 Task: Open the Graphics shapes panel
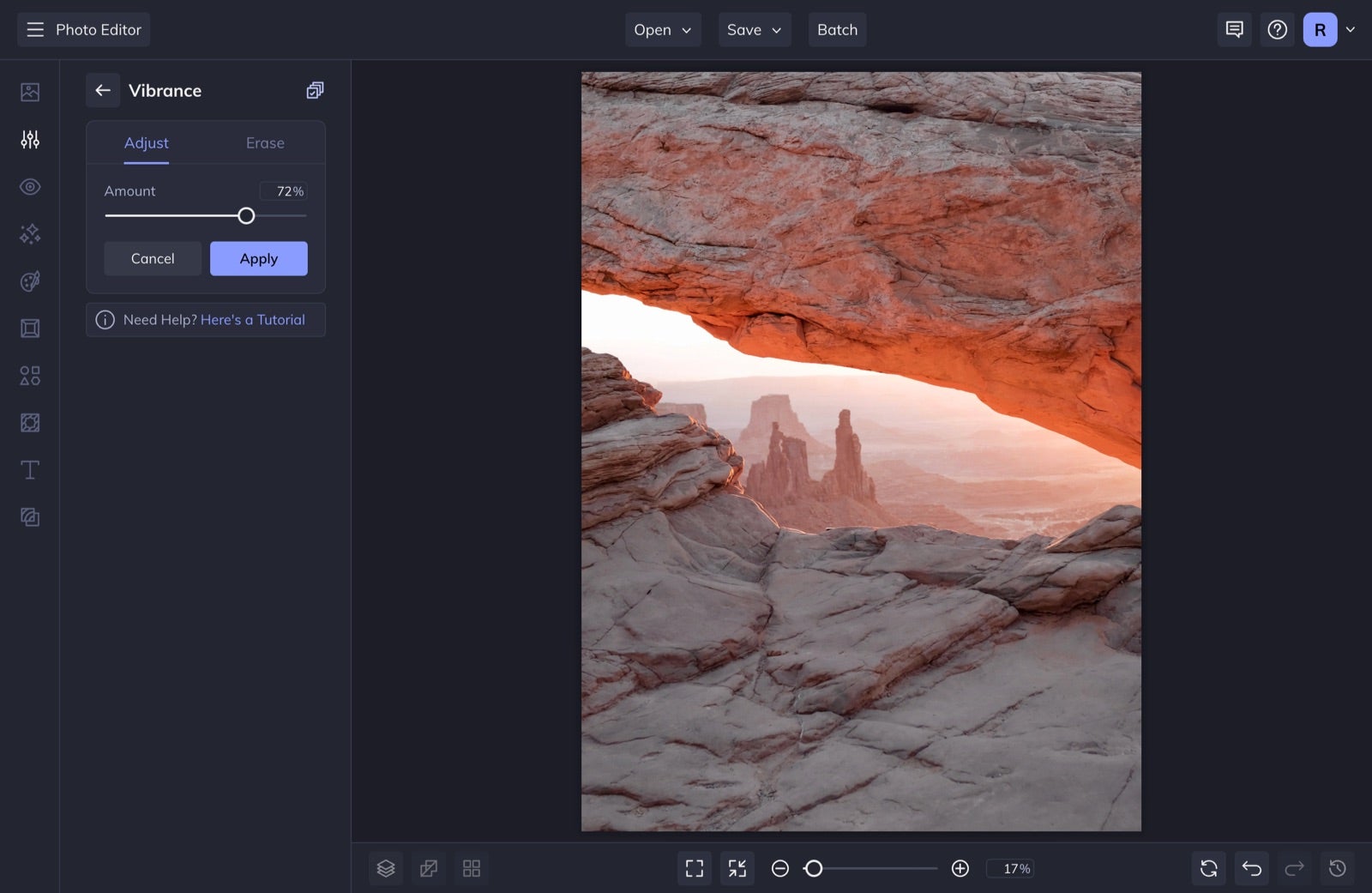click(x=30, y=375)
